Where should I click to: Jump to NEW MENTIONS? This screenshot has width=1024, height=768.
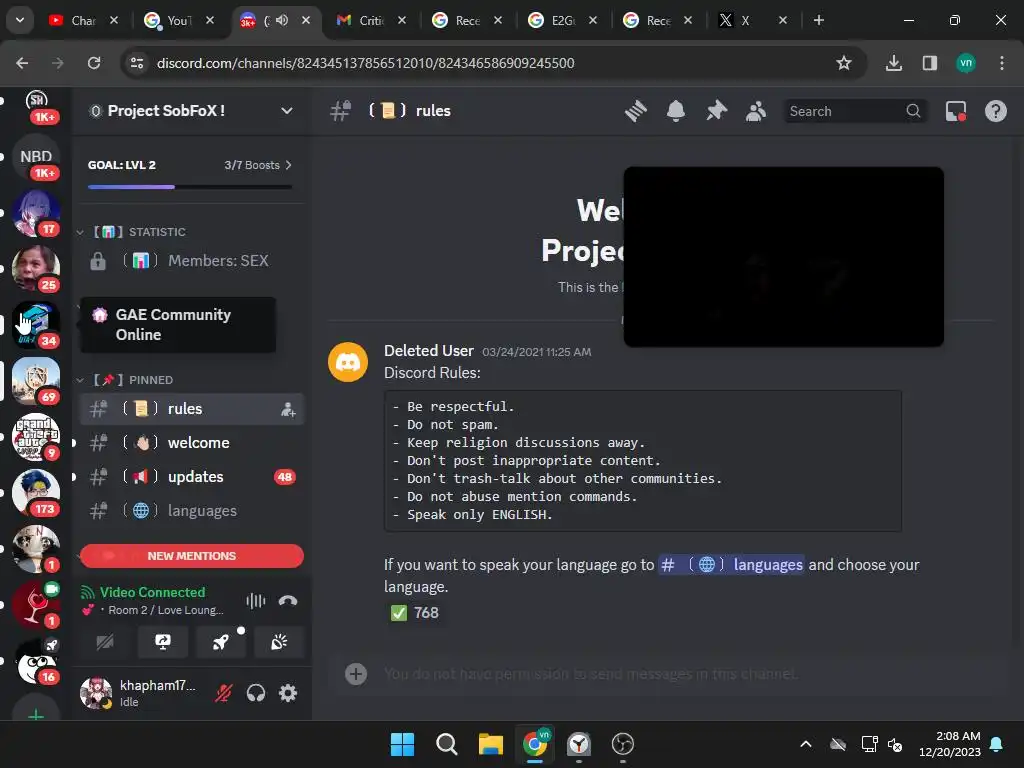coord(192,556)
